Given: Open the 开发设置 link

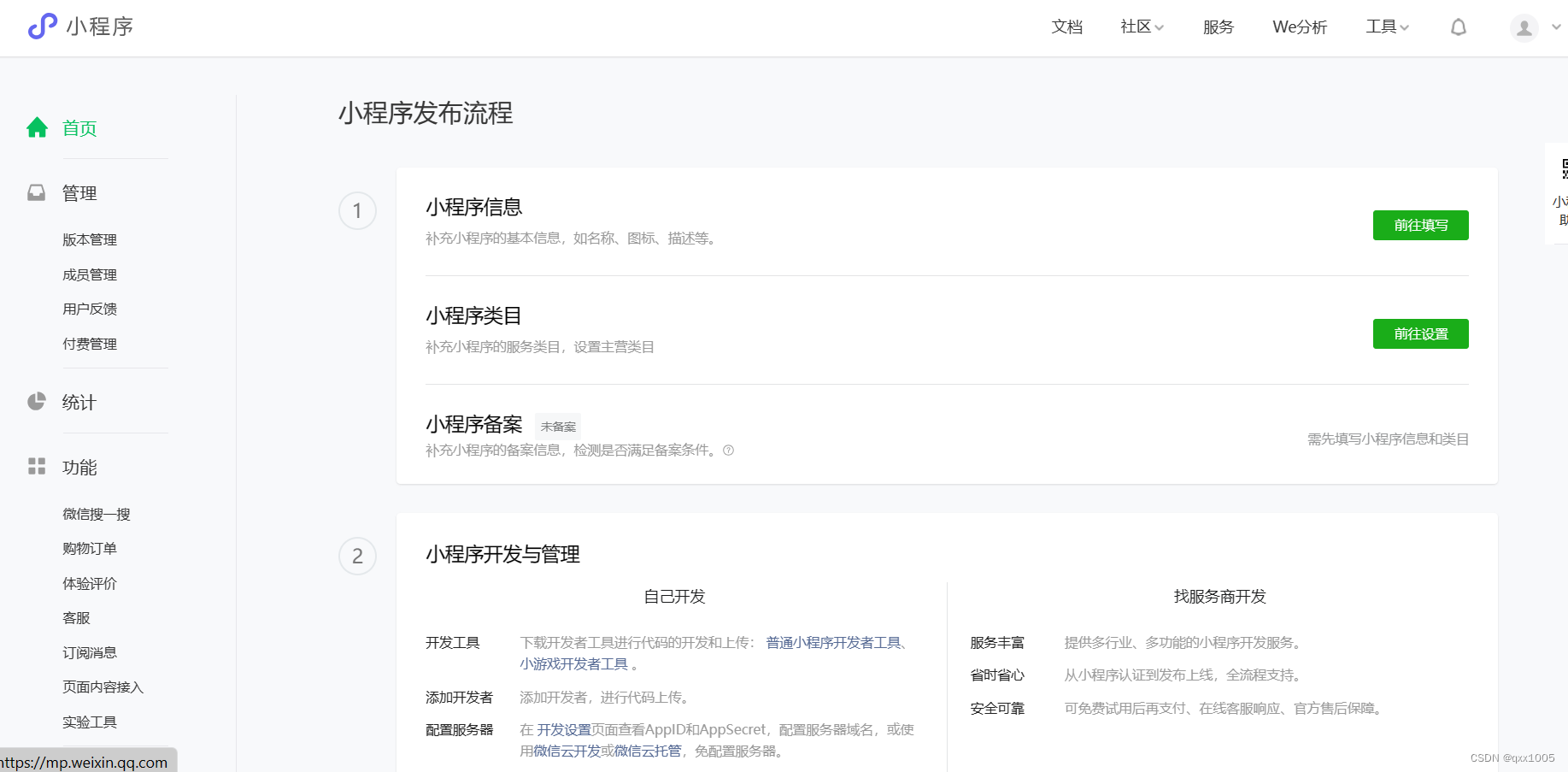Looking at the screenshot, I should coord(564,730).
